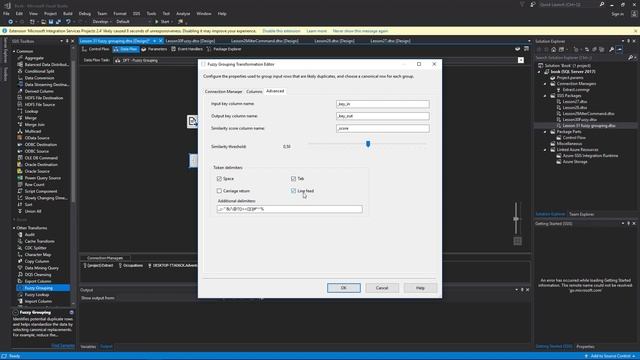
Task: Switch to the Team Explorer tab
Action: (582, 214)
